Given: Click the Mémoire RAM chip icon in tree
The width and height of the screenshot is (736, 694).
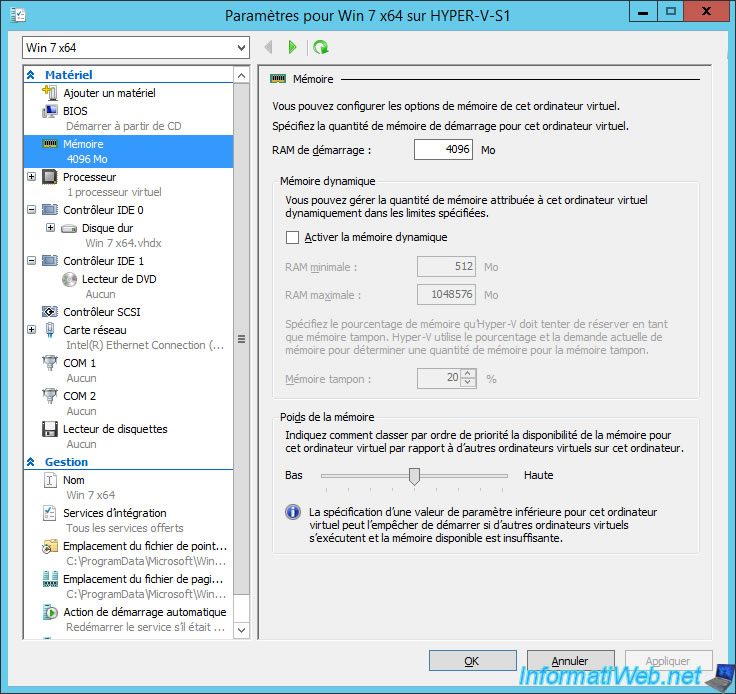Looking at the screenshot, I should click(50, 144).
